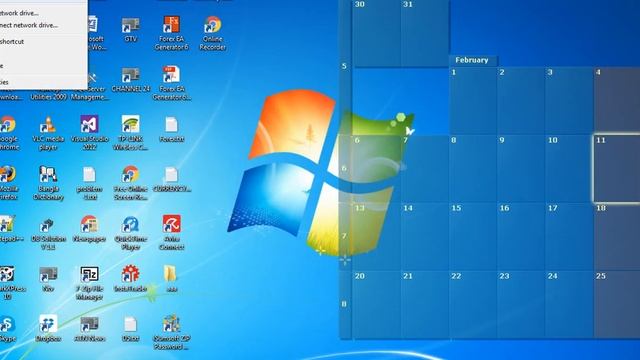Launch Forex EA Generator 6 orange Fx icon
The image size is (640, 360).
click(171, 33)
